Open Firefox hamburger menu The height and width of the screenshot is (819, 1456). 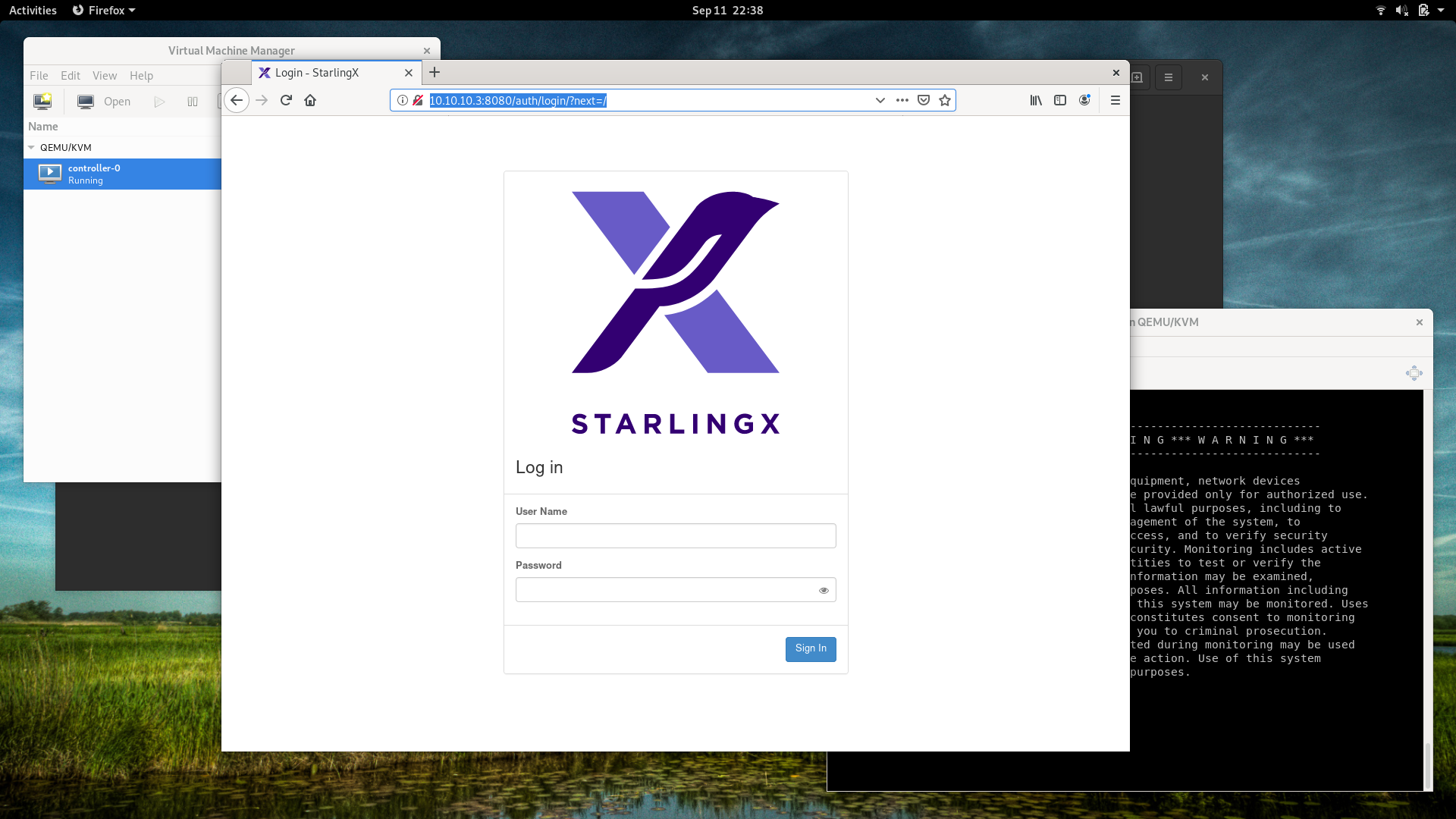(x=1116, y=100)
